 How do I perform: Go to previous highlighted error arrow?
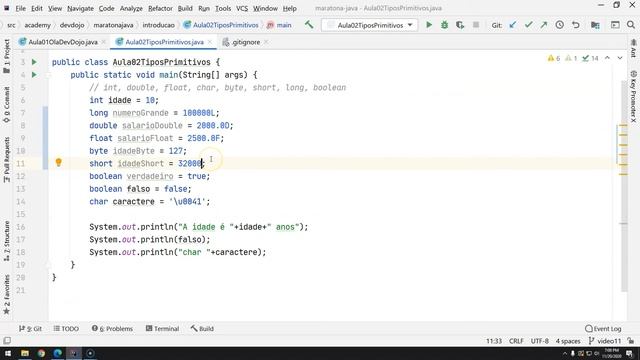[607, 58]
